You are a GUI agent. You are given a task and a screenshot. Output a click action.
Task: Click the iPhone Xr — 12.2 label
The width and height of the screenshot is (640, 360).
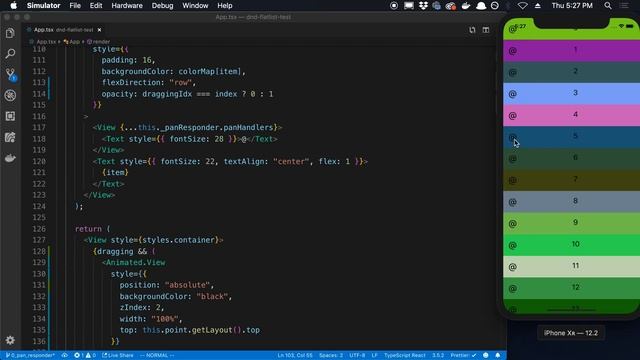pyautogui.click(x=571, y=333)
